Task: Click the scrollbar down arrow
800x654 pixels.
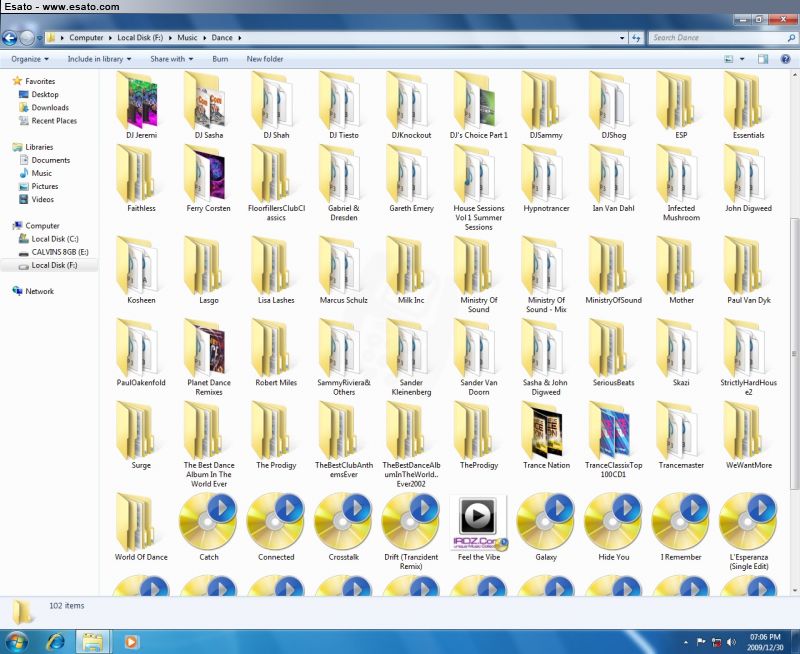Action: click(794, 591)
